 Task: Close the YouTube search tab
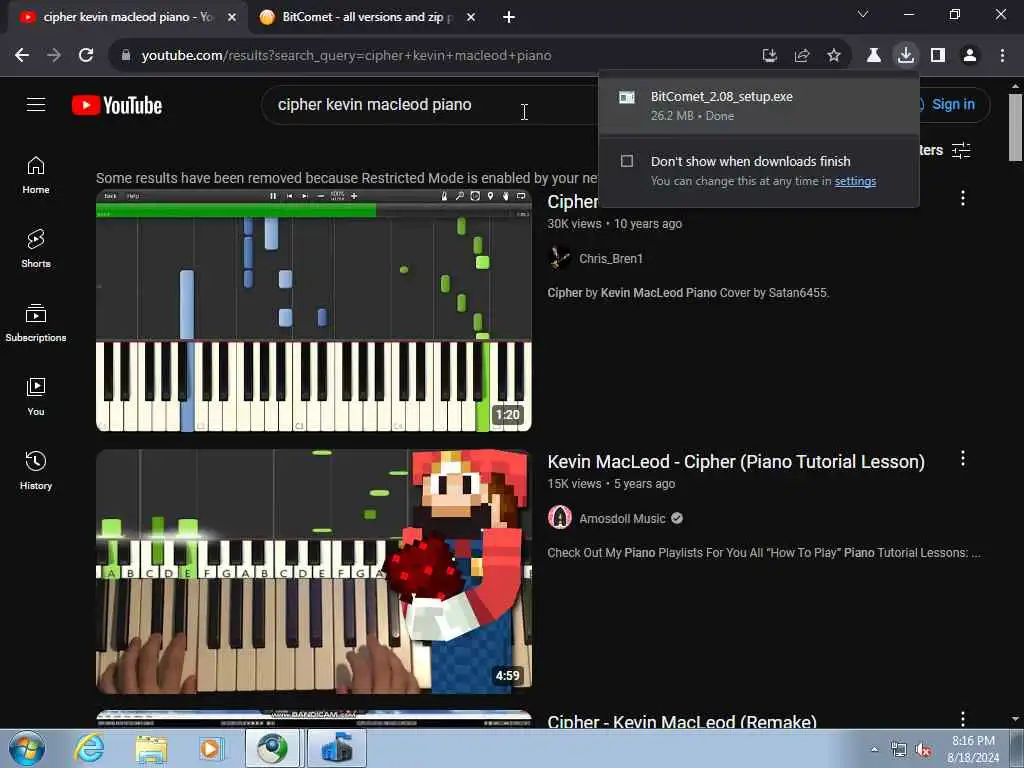coord(232,18)
